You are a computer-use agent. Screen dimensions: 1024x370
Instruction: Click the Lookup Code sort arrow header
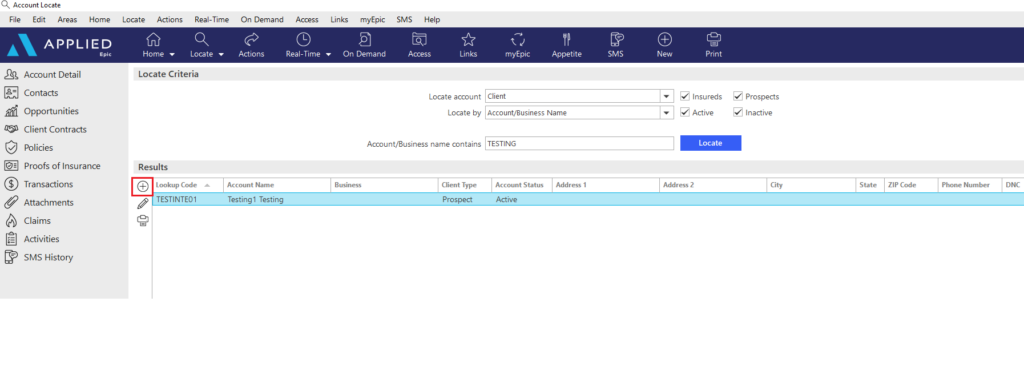point(207,185)
